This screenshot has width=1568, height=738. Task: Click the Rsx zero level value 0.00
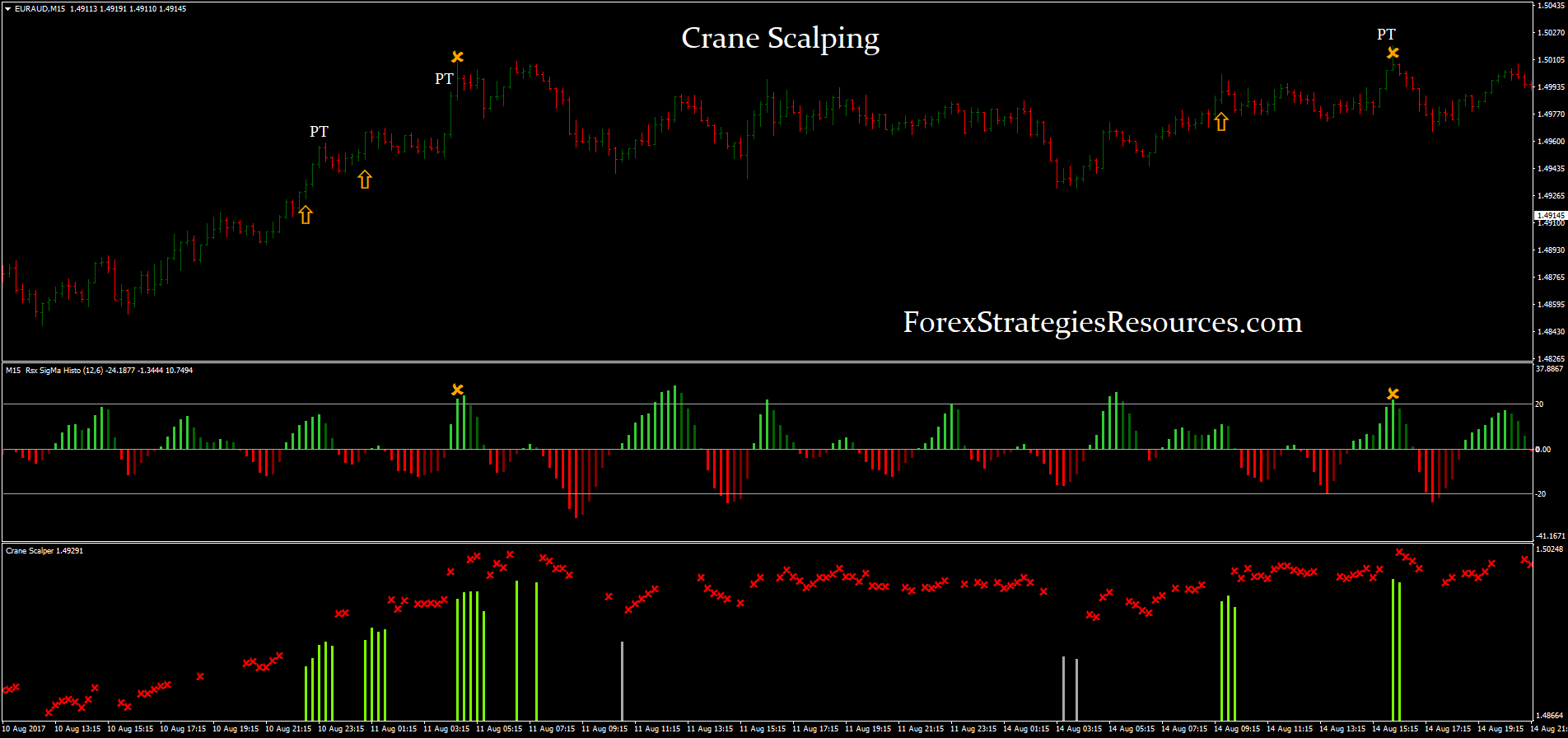[1543, 450]
